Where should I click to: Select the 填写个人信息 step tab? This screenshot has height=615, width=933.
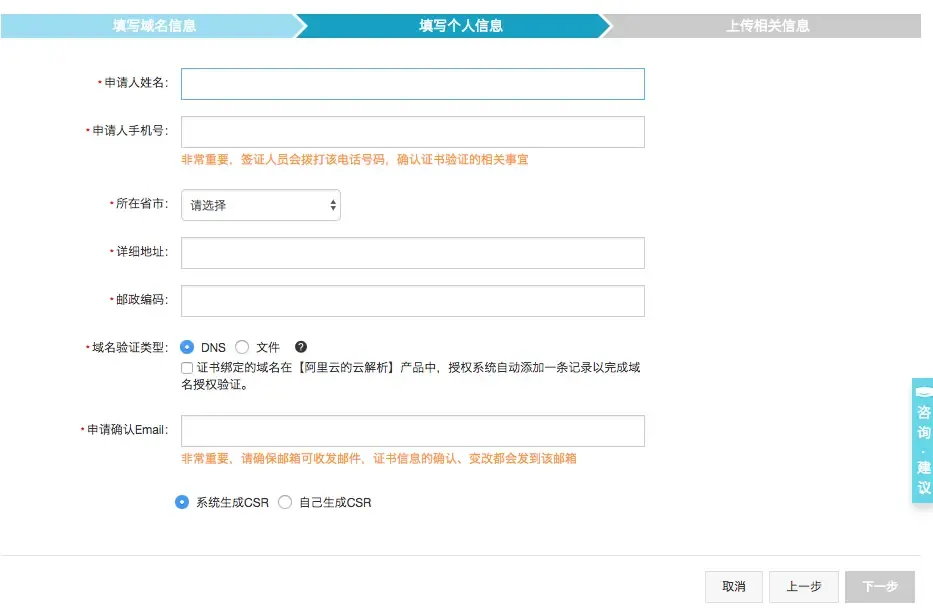[x=460, y=26]
